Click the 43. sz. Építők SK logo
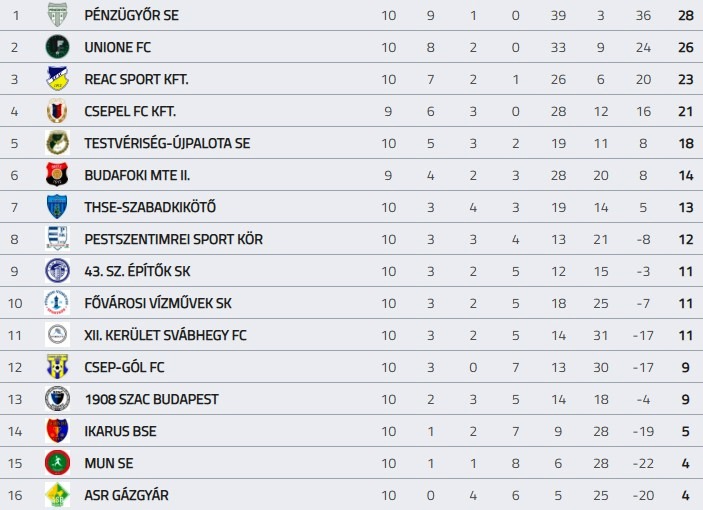The width and height of the screenshot is (703, 510). tap(57, 271)
